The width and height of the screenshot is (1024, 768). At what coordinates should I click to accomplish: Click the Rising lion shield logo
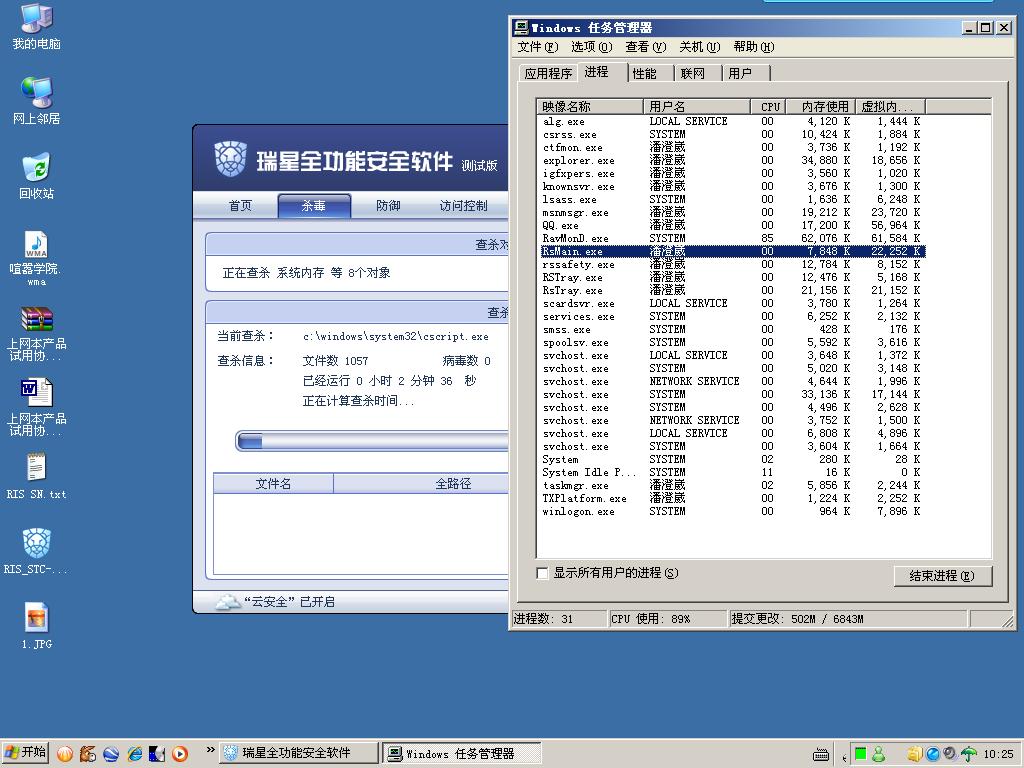tap(231, 159)
